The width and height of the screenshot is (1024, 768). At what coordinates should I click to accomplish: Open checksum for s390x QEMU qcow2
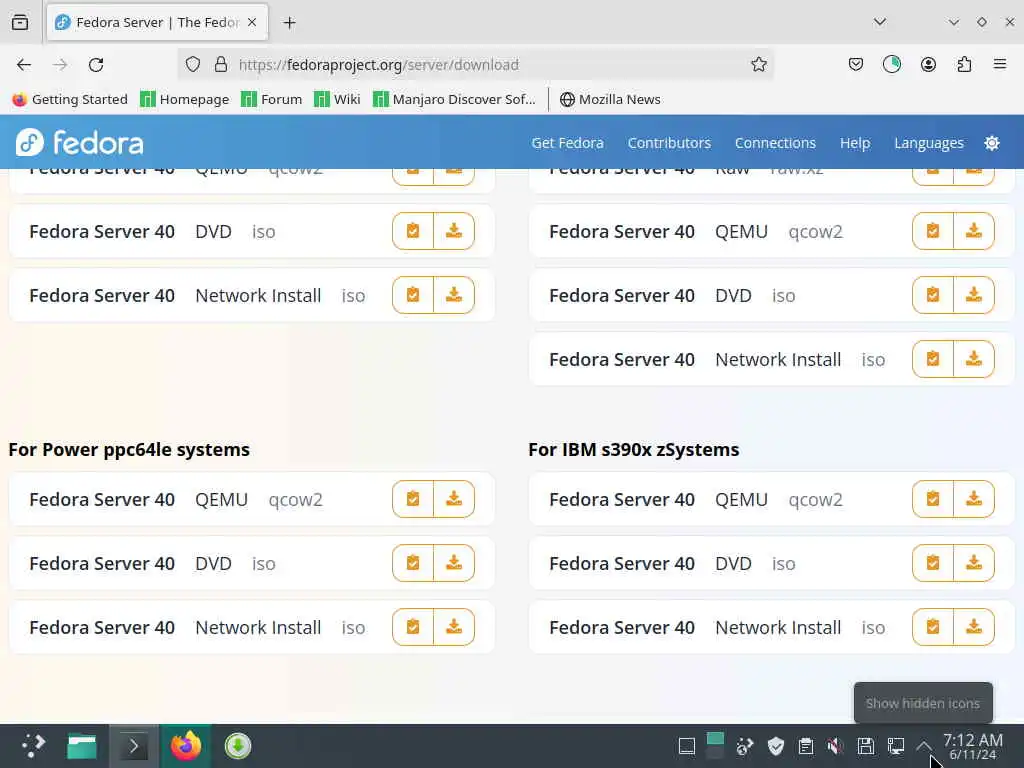(933, 499)
